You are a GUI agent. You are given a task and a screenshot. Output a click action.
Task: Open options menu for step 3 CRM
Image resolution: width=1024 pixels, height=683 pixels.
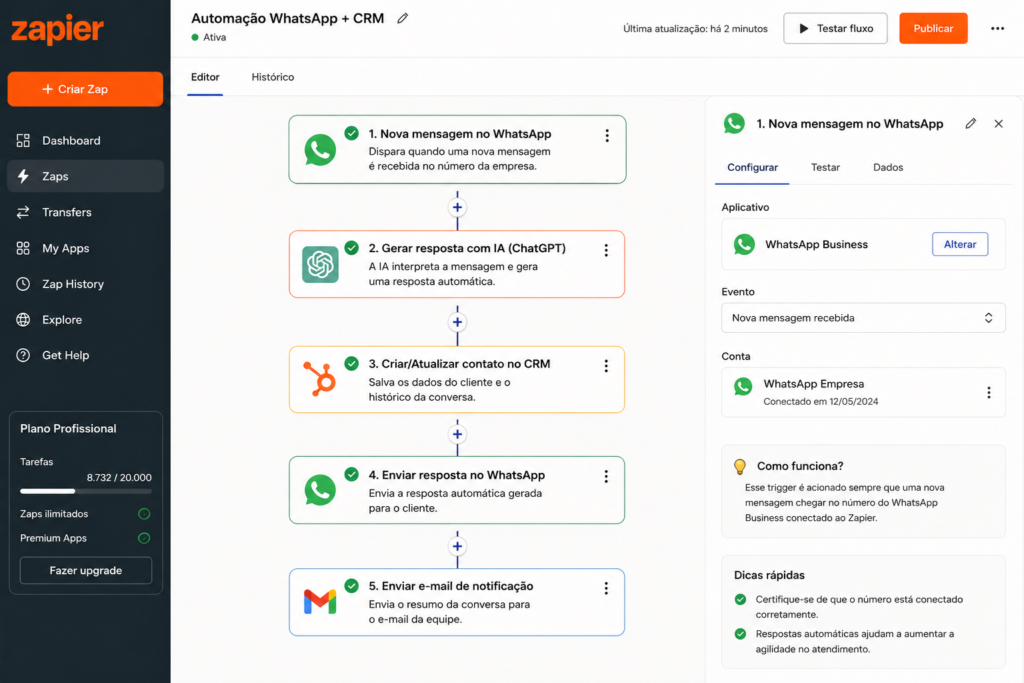click(x=606, y=366)
